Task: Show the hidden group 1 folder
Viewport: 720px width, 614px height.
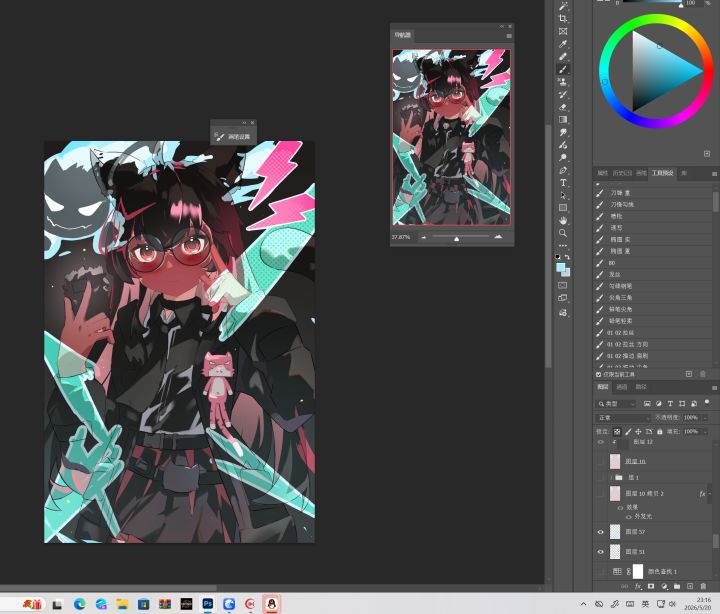Action: 601,478
